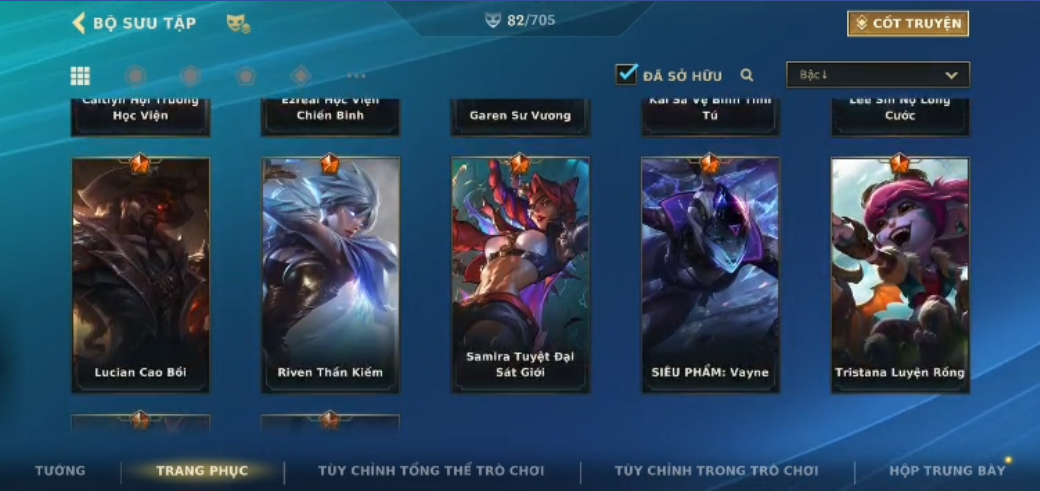Click the Cốt Truyện button

coord(908,23)
